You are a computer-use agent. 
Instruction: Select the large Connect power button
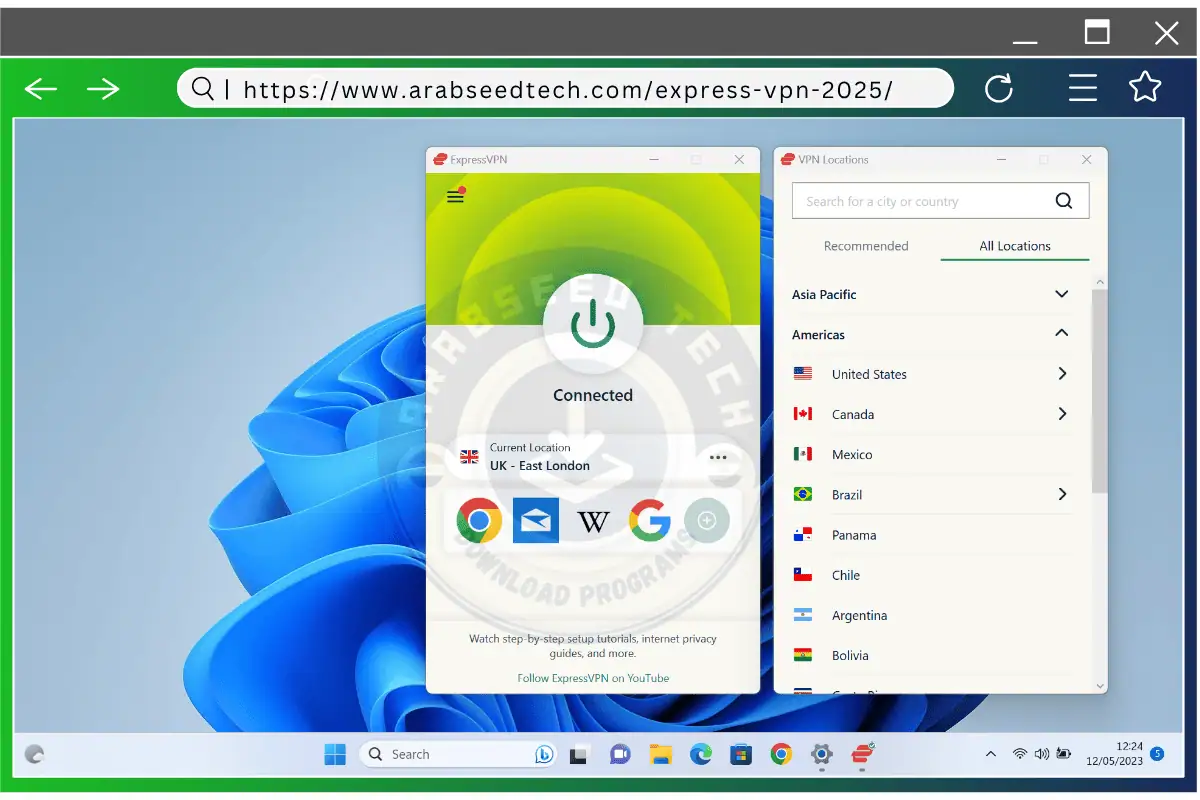tap(593, 322)
